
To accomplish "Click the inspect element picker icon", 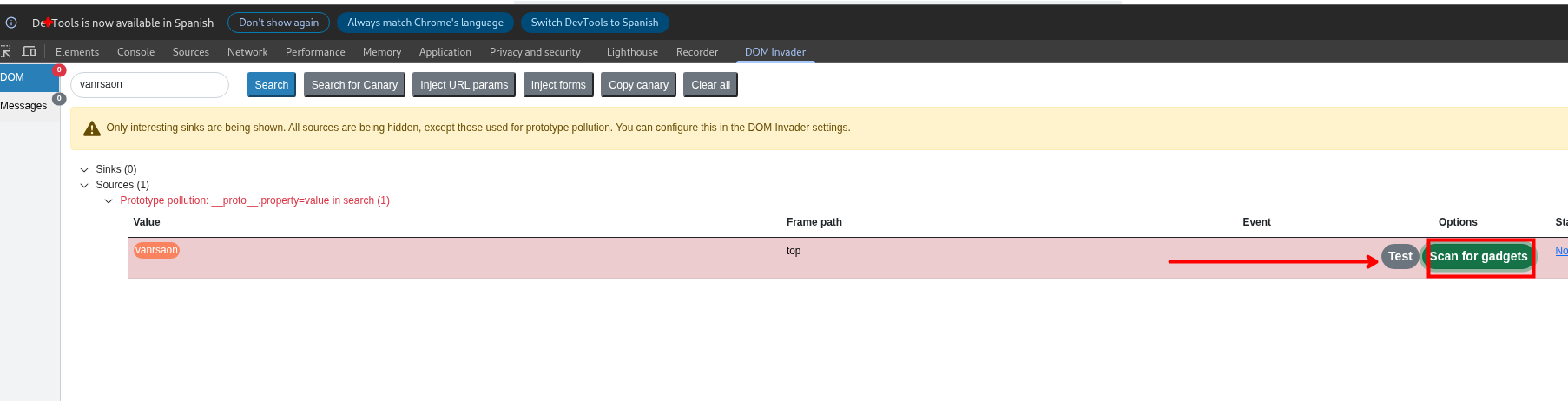I will pos(6,52).
